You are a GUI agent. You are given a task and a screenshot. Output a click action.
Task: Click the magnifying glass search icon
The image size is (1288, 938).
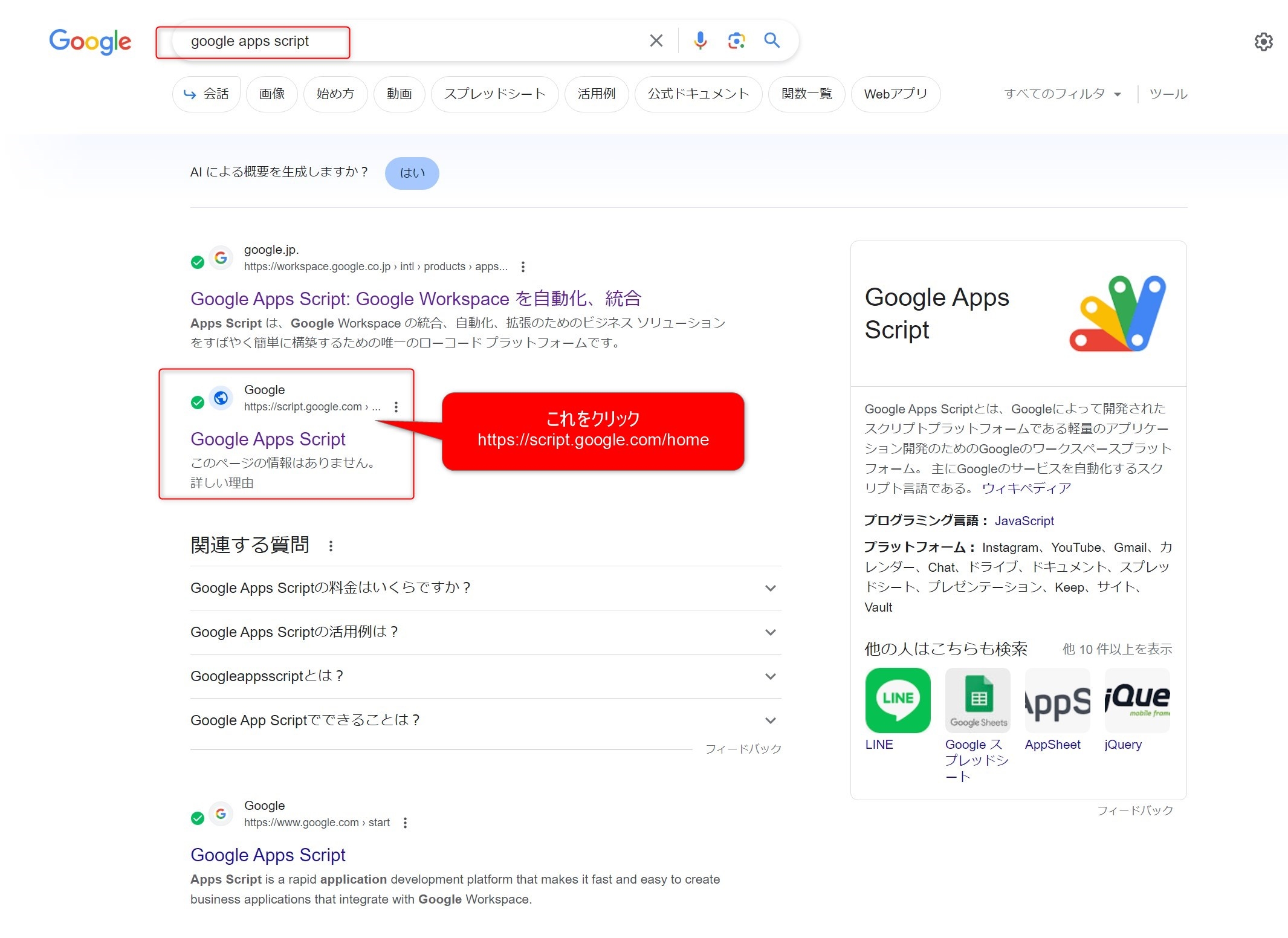[x=772, y=40]
